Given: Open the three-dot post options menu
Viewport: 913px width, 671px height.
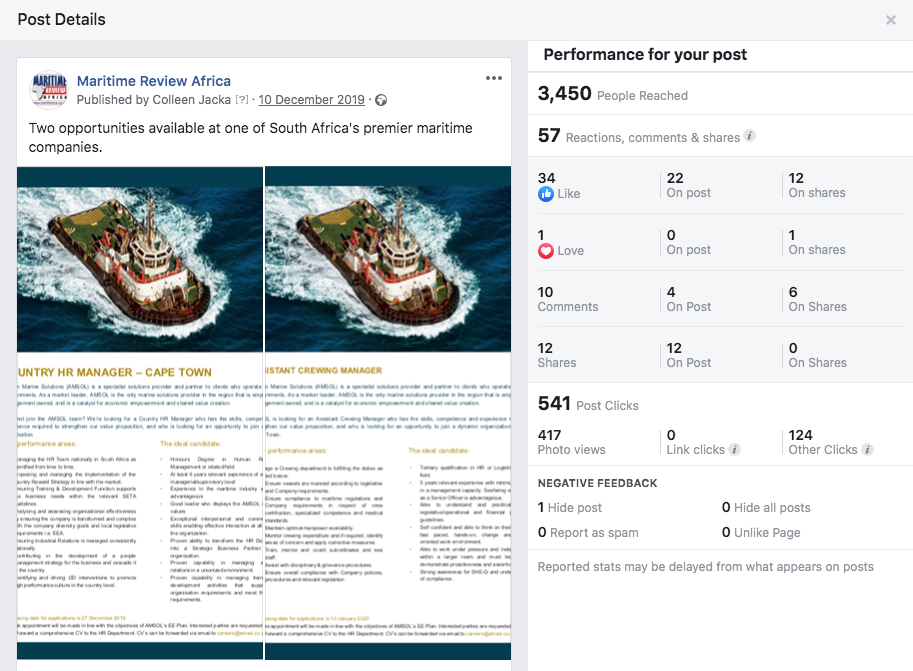Looking at the screenshot, I should [493, 79].
